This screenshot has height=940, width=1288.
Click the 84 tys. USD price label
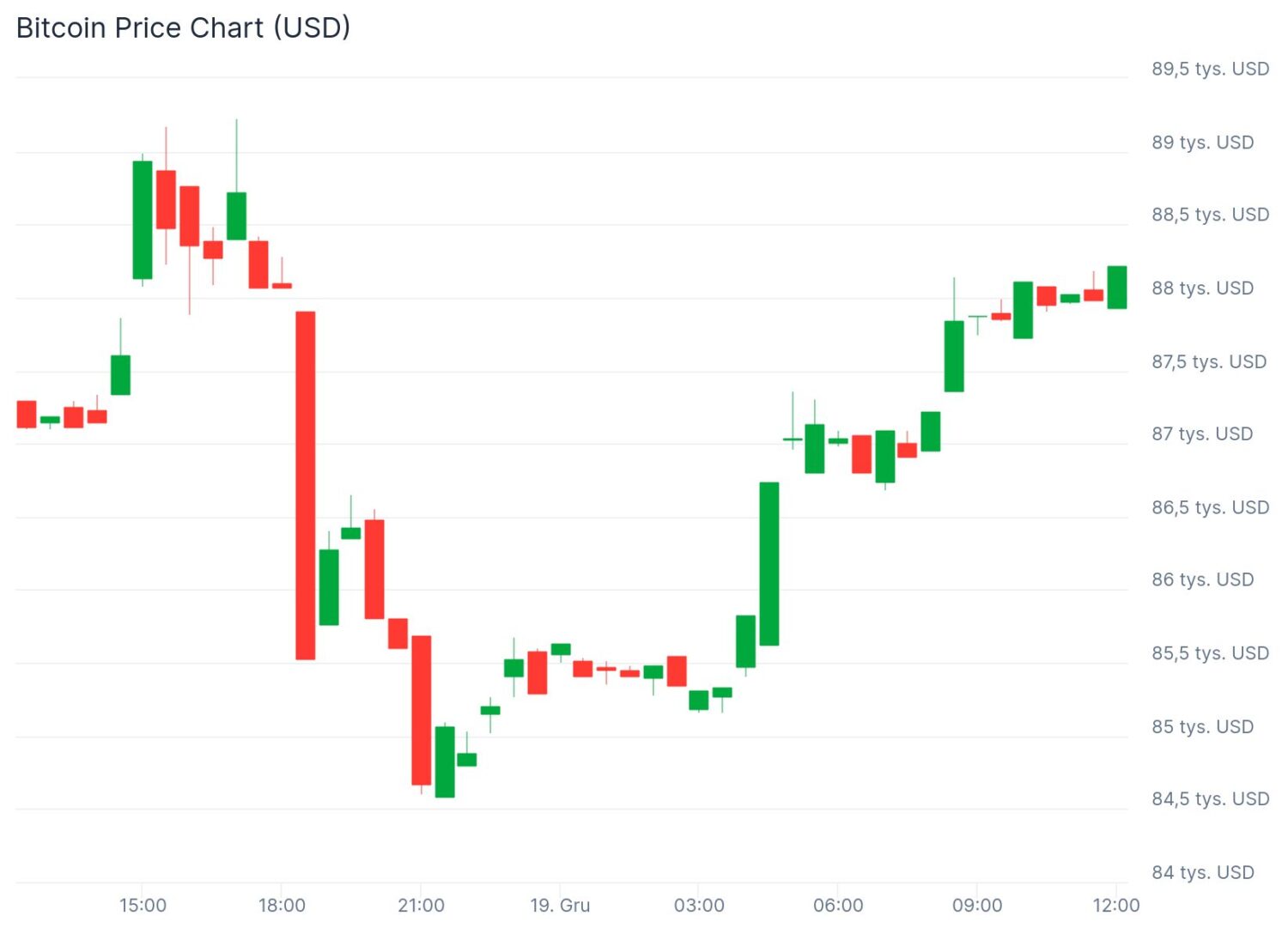click(1202, 872)
